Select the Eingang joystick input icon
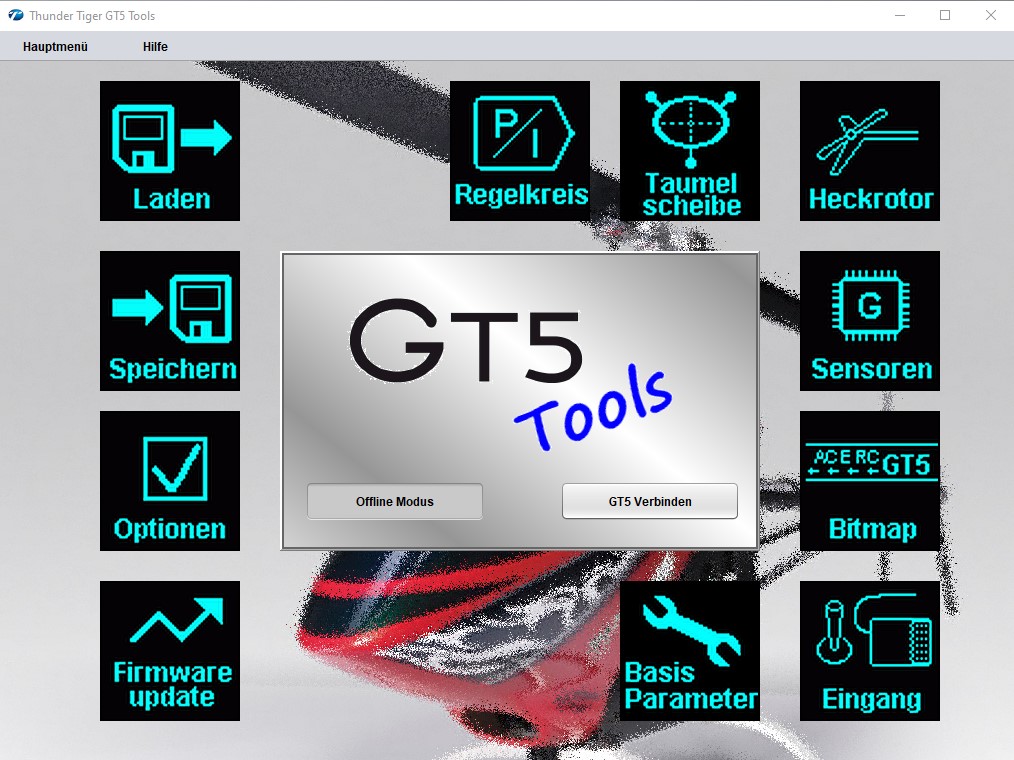 pyautogui.click(x=870, y=651)
